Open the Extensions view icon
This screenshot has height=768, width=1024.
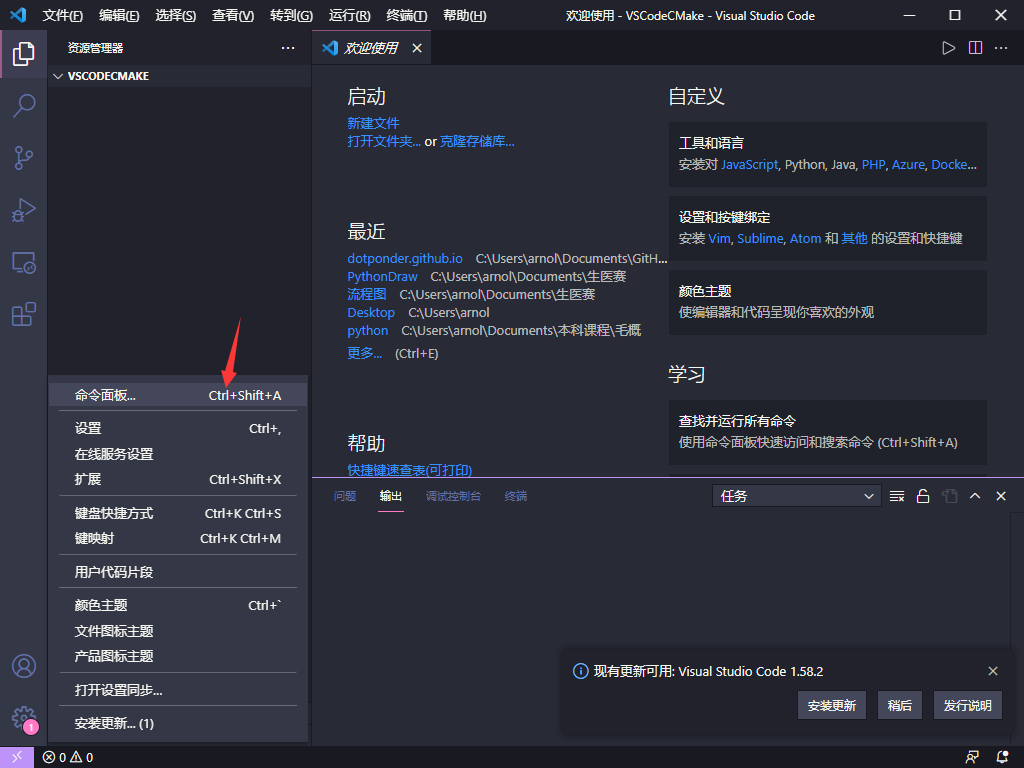click(x=23, y=315)
